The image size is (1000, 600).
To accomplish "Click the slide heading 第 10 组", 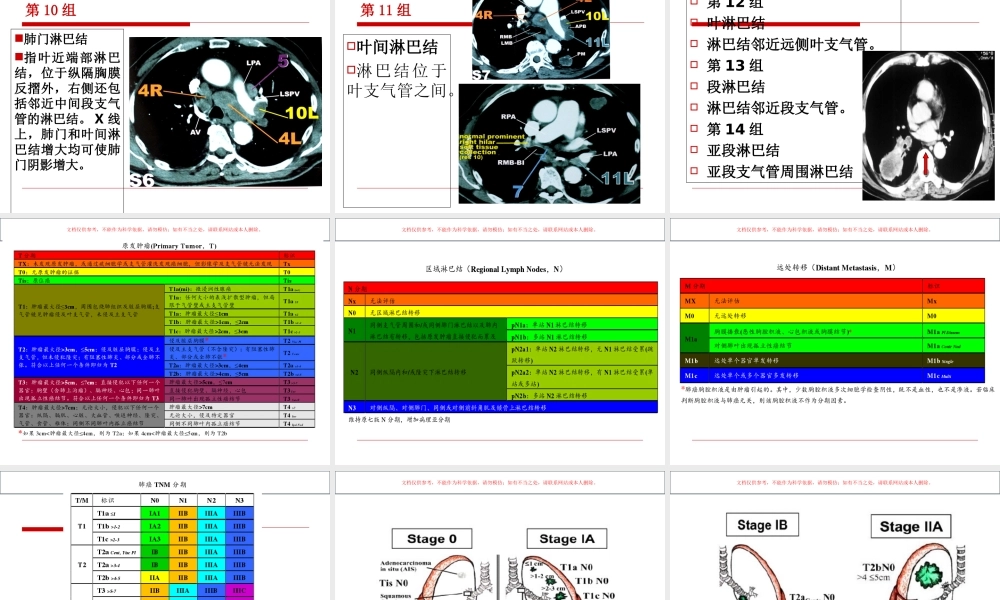I will 50,10.
